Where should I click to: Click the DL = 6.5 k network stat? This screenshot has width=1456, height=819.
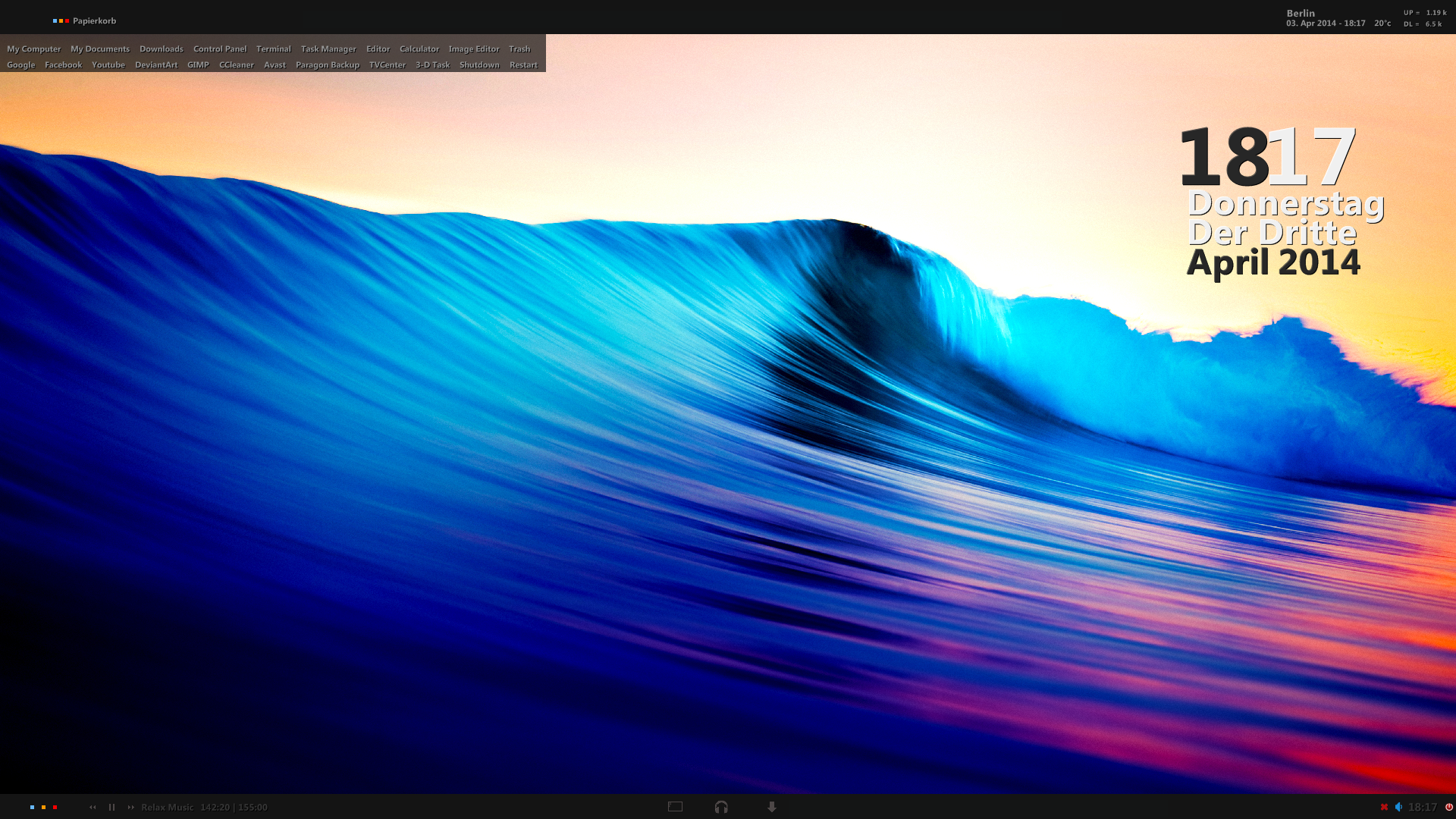(x=1423, y=24)
